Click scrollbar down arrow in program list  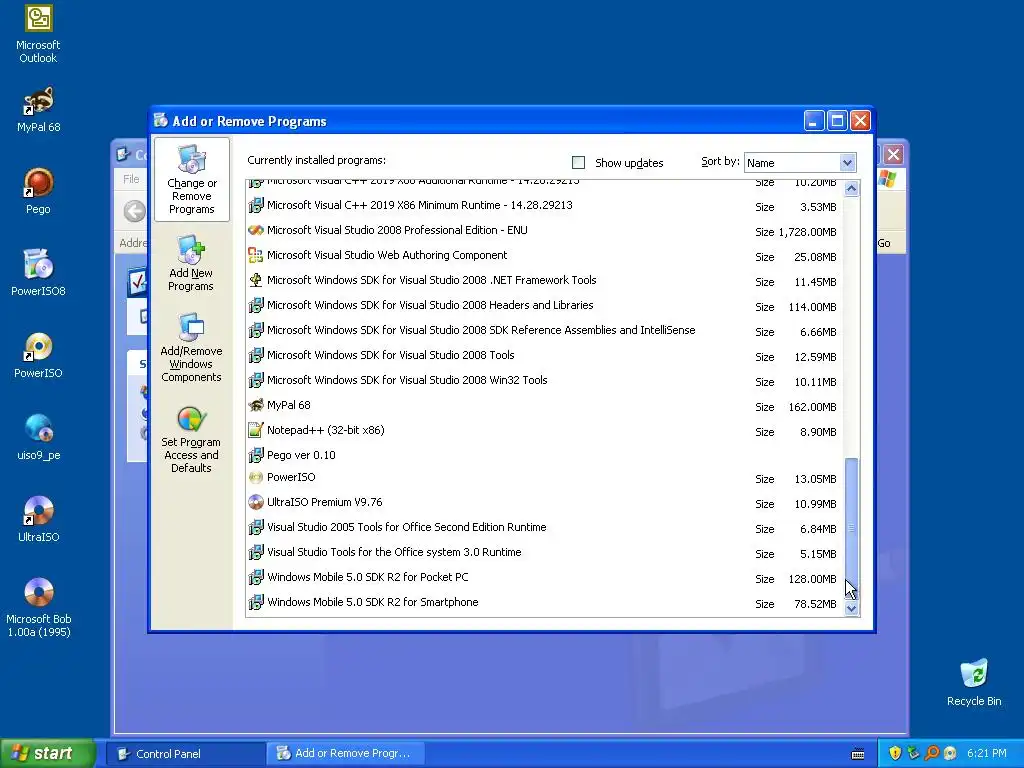coord(851,609)
